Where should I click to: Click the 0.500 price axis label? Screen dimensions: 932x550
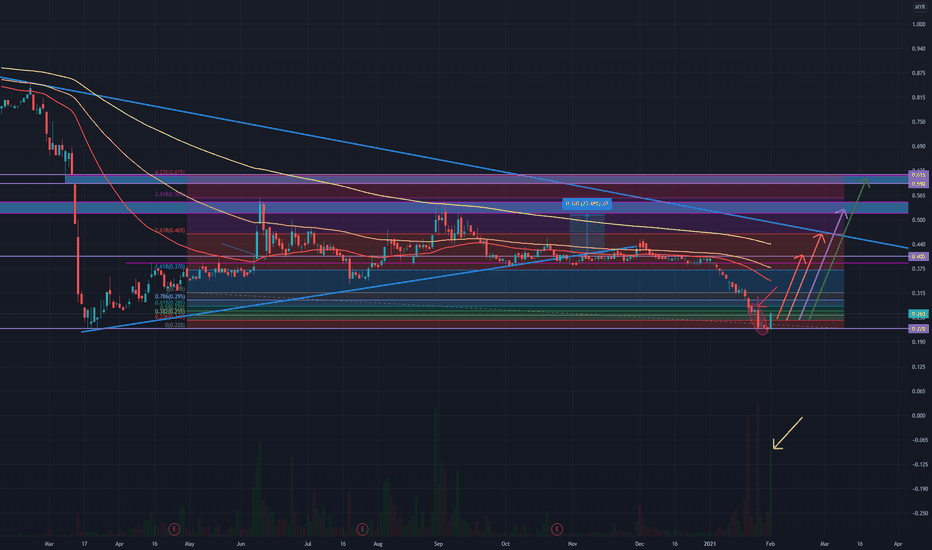click(919, 220)
